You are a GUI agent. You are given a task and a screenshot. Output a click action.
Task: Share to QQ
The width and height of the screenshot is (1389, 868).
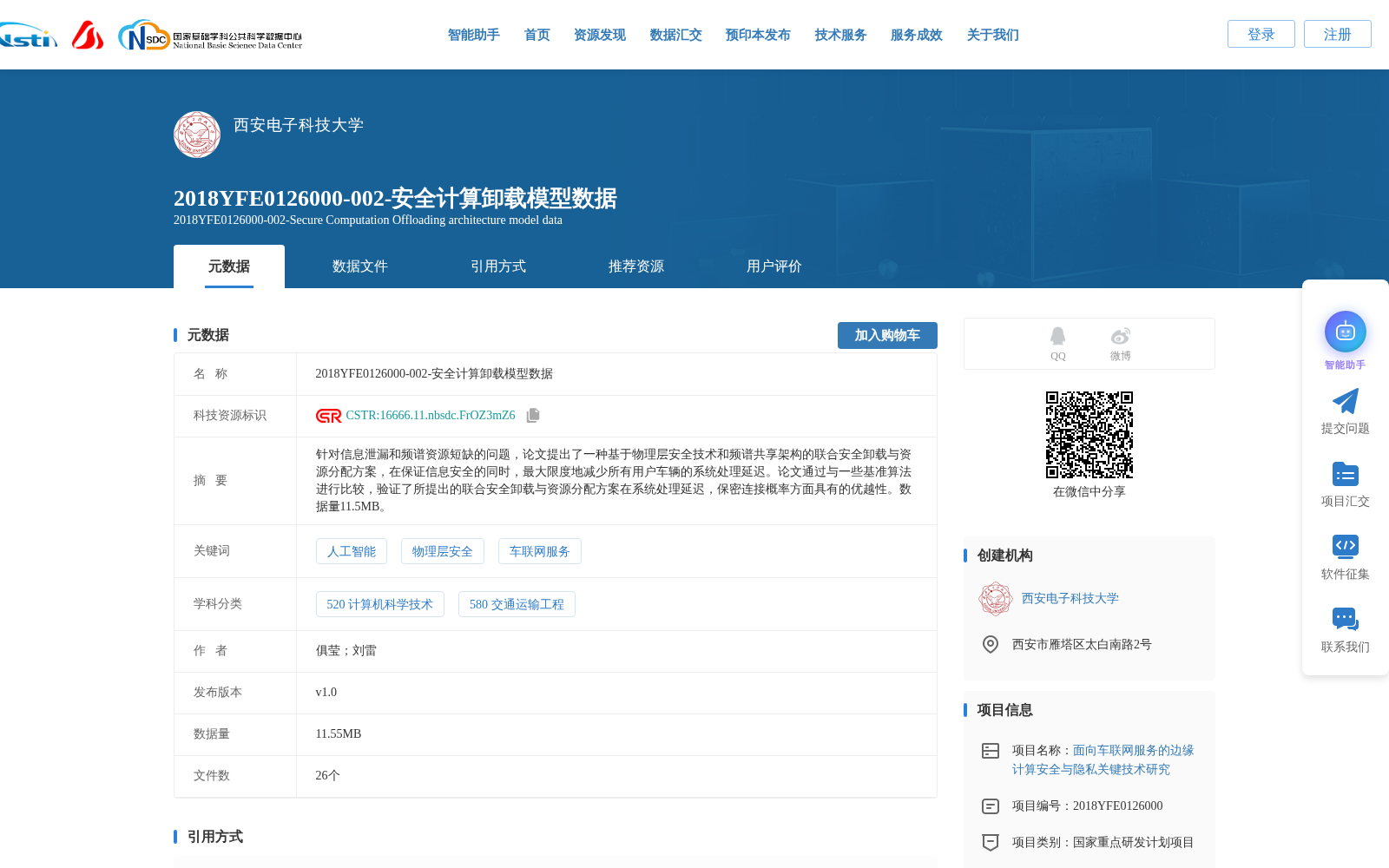pyautogui.click(x=1057, y=344)
